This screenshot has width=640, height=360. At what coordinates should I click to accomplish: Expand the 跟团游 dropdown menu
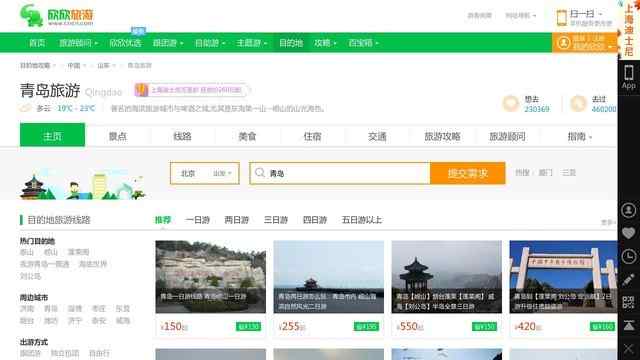(168, 43)
